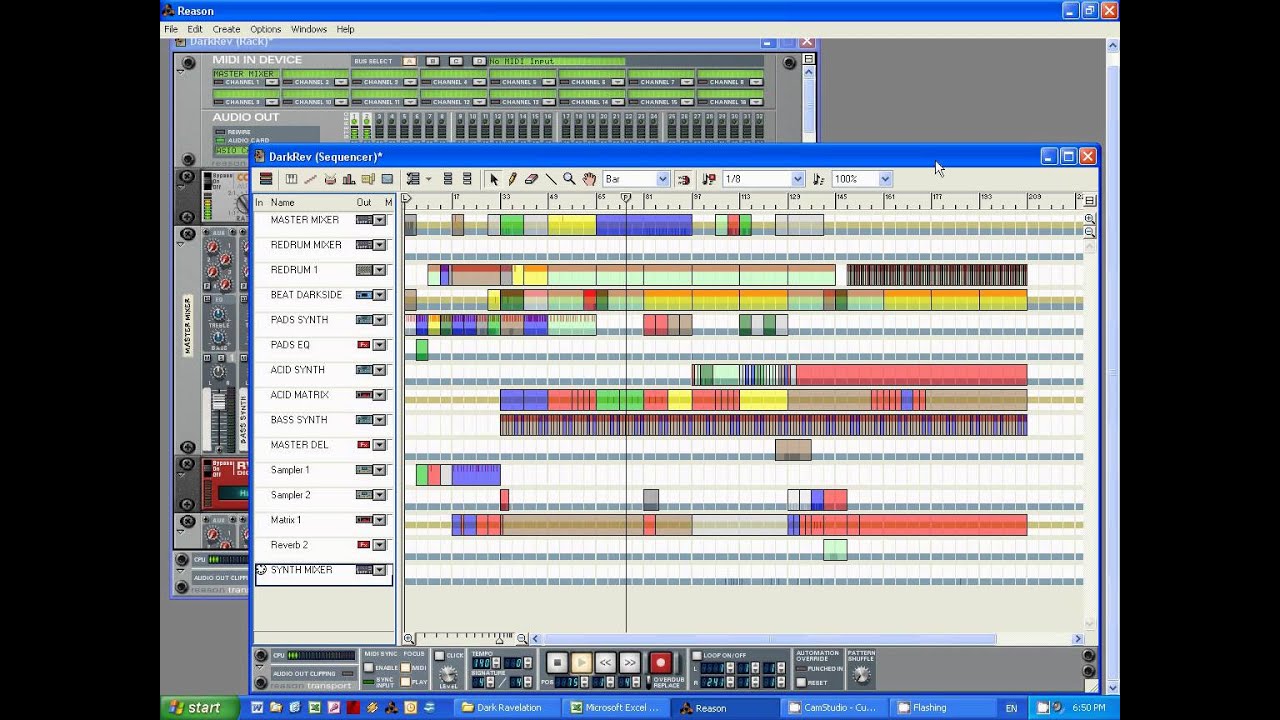Toggle MIDI Sync Enable button
Image resolution: width=1280 pixels, height=720 pixels.
click(368, 667)
